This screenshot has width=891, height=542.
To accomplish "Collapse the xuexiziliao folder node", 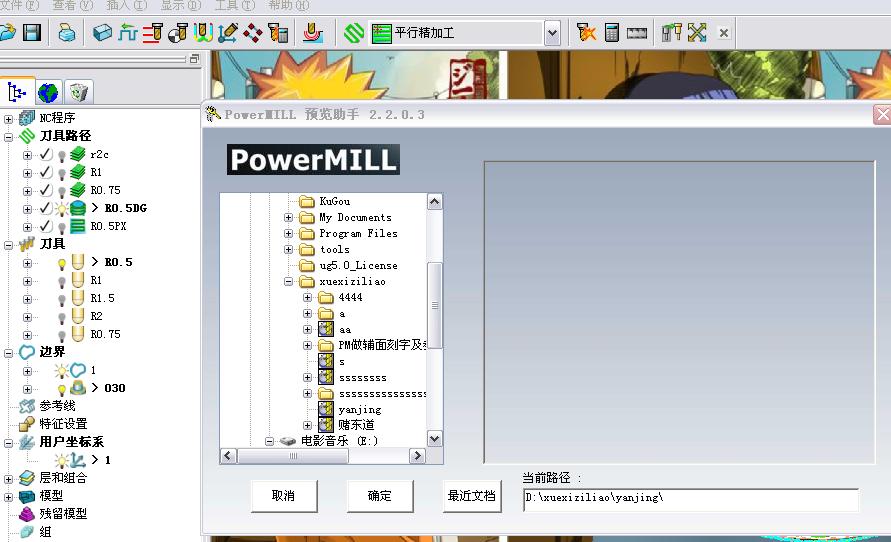I will click(x=289, y=281).
